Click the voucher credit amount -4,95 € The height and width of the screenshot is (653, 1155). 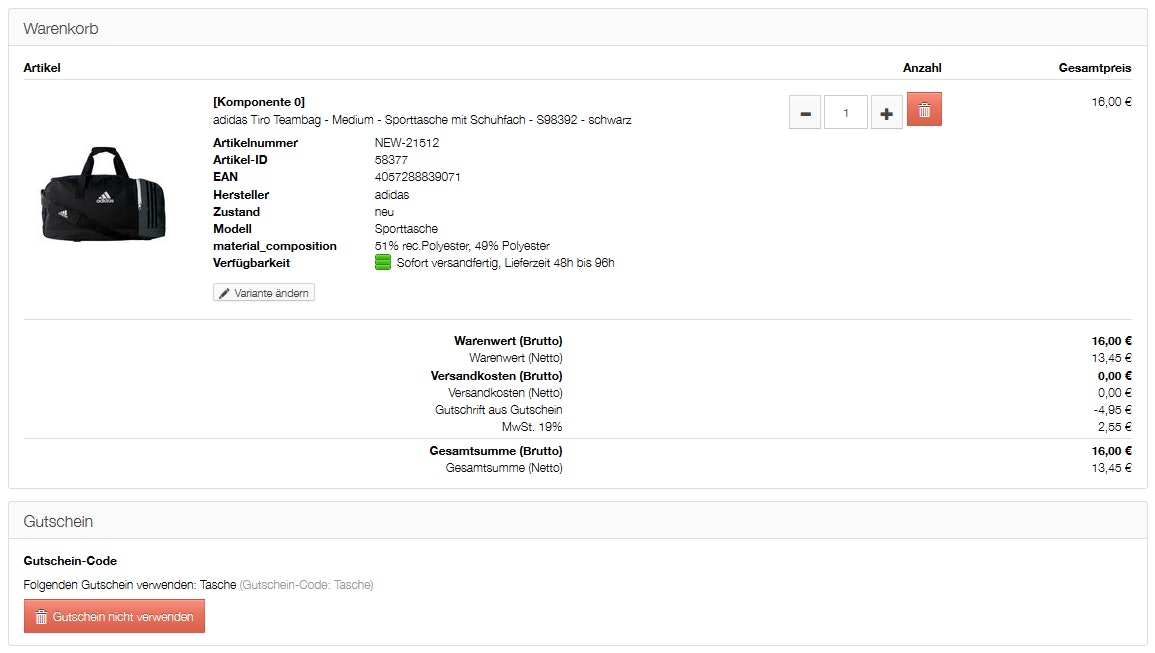(1112, 410)
